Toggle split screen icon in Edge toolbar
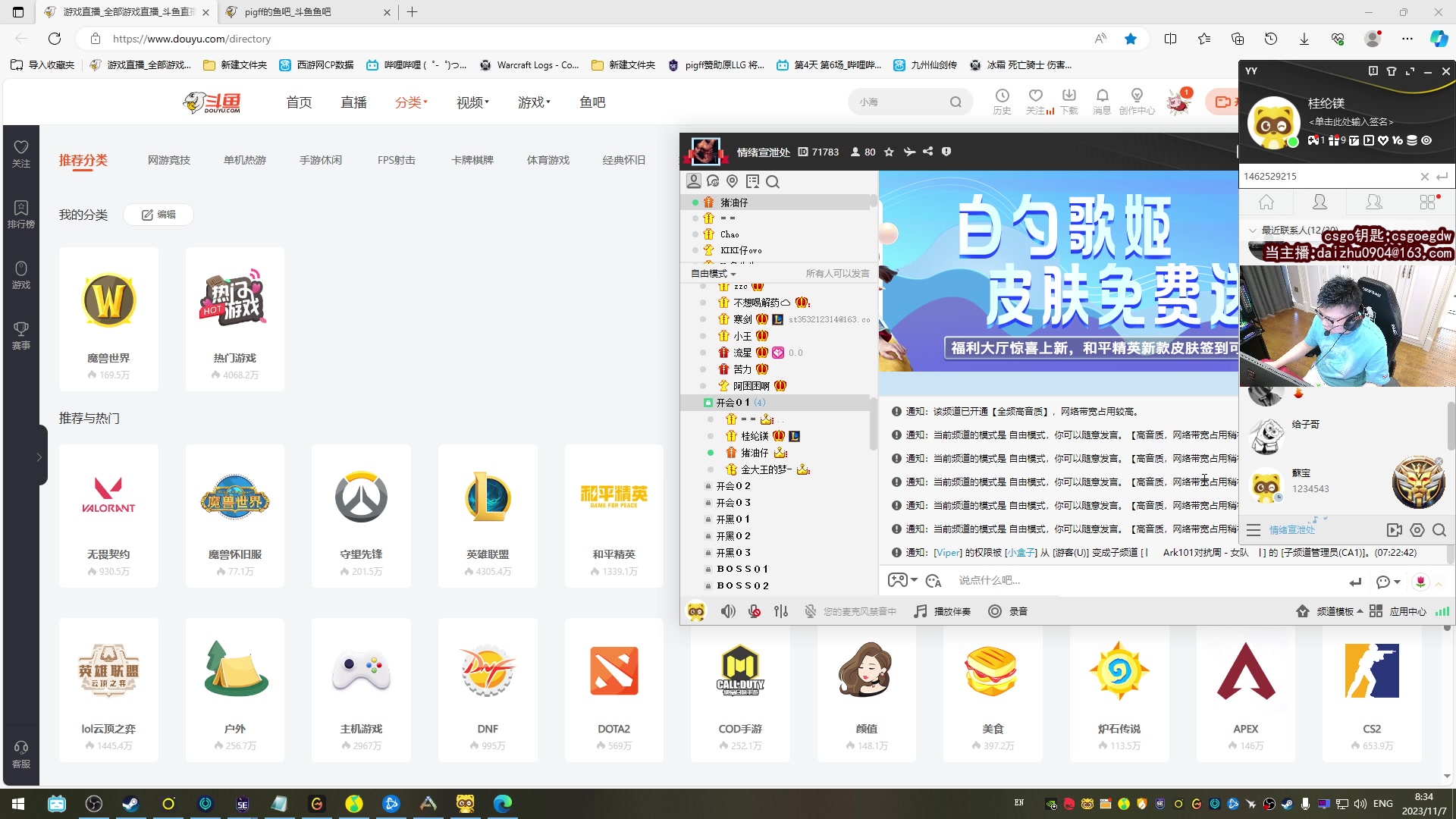 (x=1170, y=39)
